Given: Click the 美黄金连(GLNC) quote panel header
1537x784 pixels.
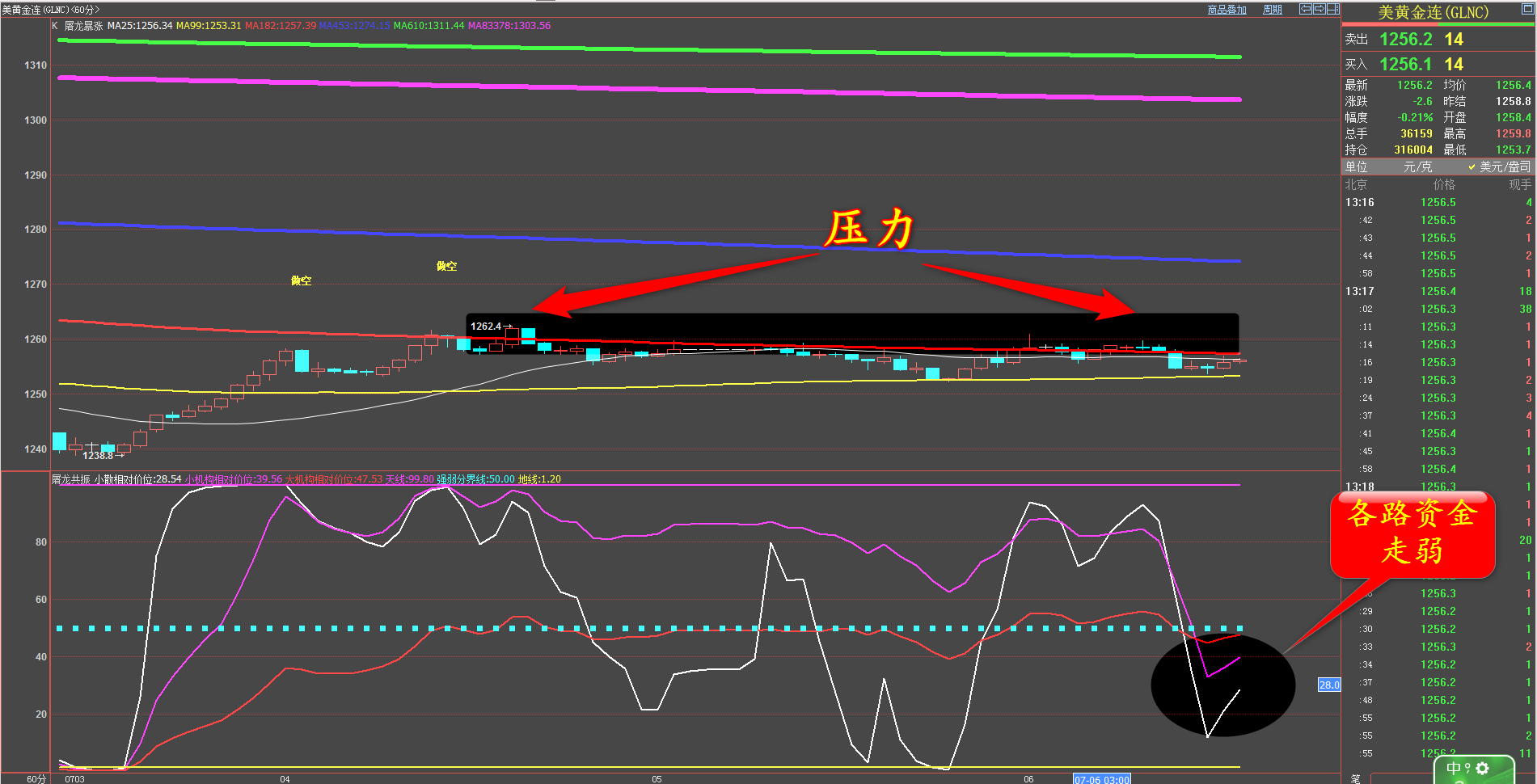Looking at the screenshot, I should point(1433,12).
